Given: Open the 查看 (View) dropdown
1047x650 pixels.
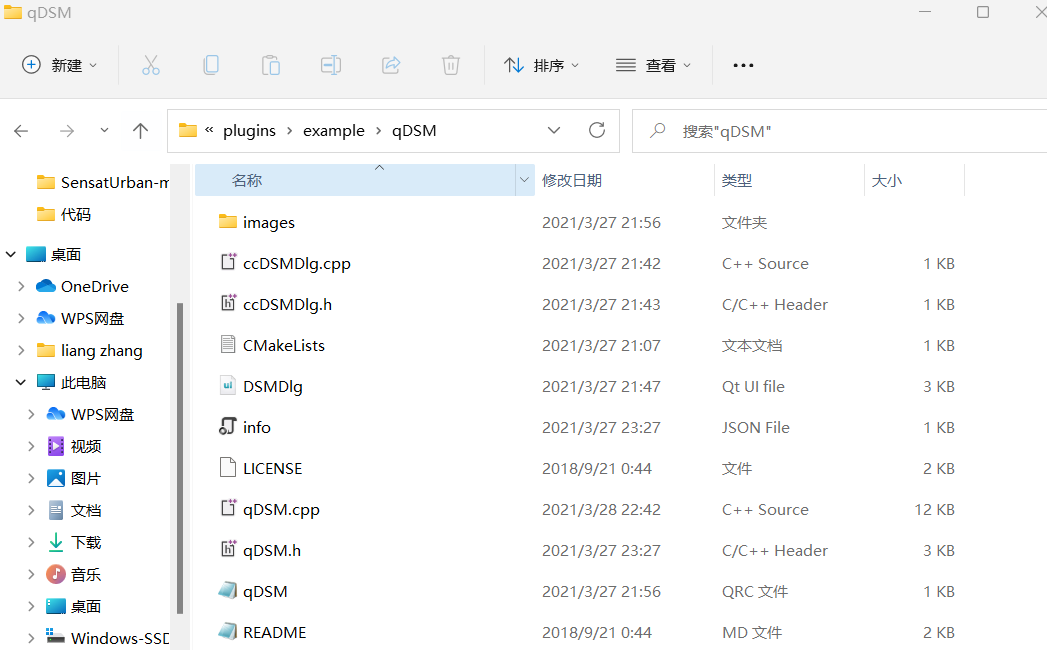Looking at the screenshot, I should click(653, 65).
